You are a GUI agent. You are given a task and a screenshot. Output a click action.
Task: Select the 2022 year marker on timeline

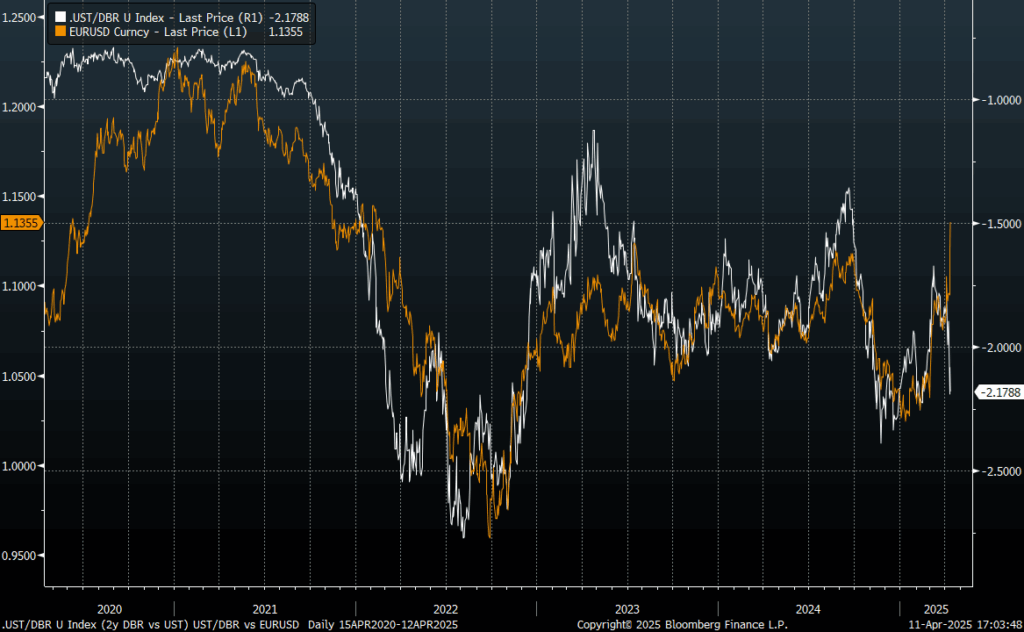point(445,608)
